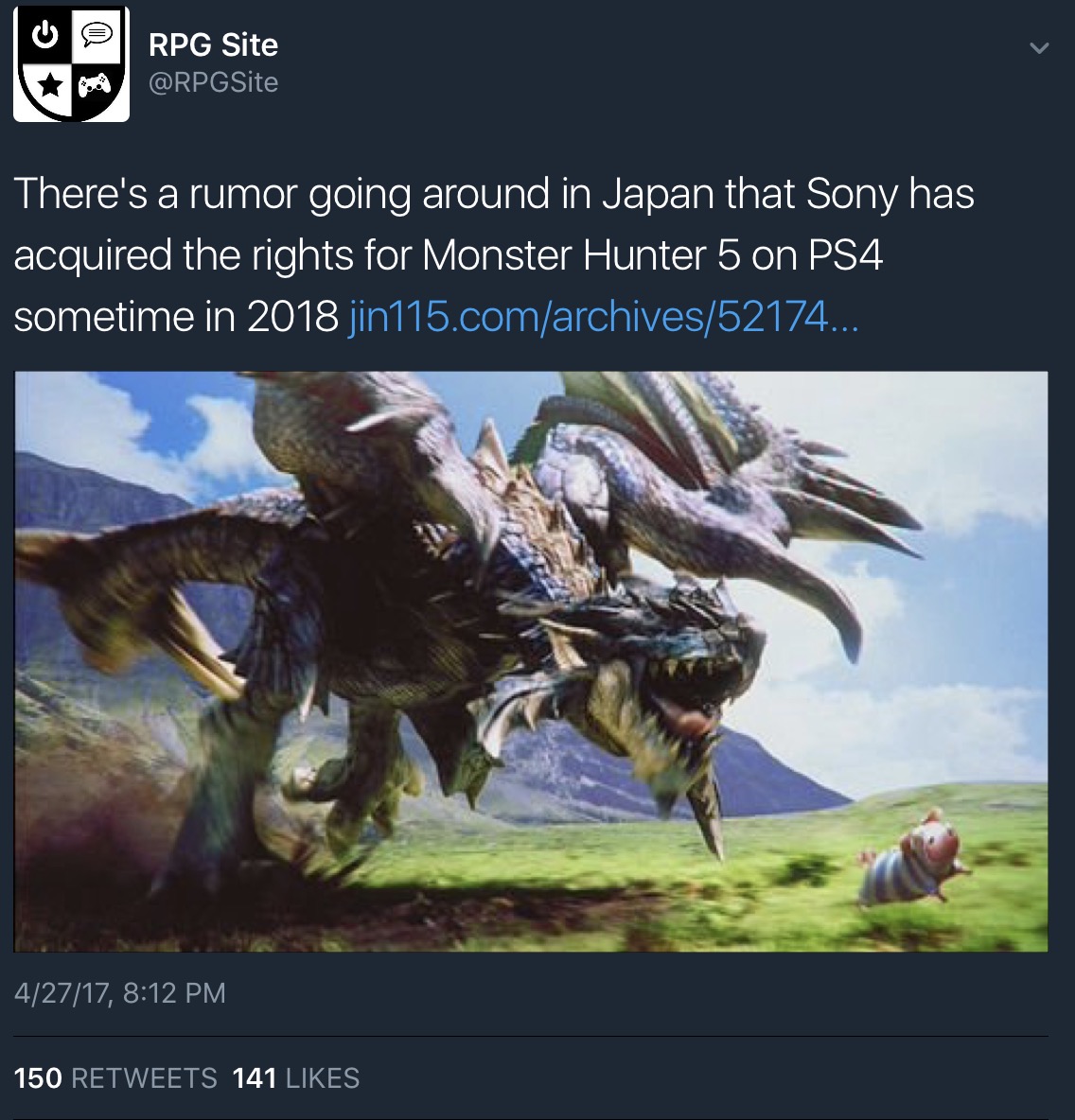Click the 4/27/17 8:12 PM timestamp
The image size is (1075, 1120).
(119, 993)
